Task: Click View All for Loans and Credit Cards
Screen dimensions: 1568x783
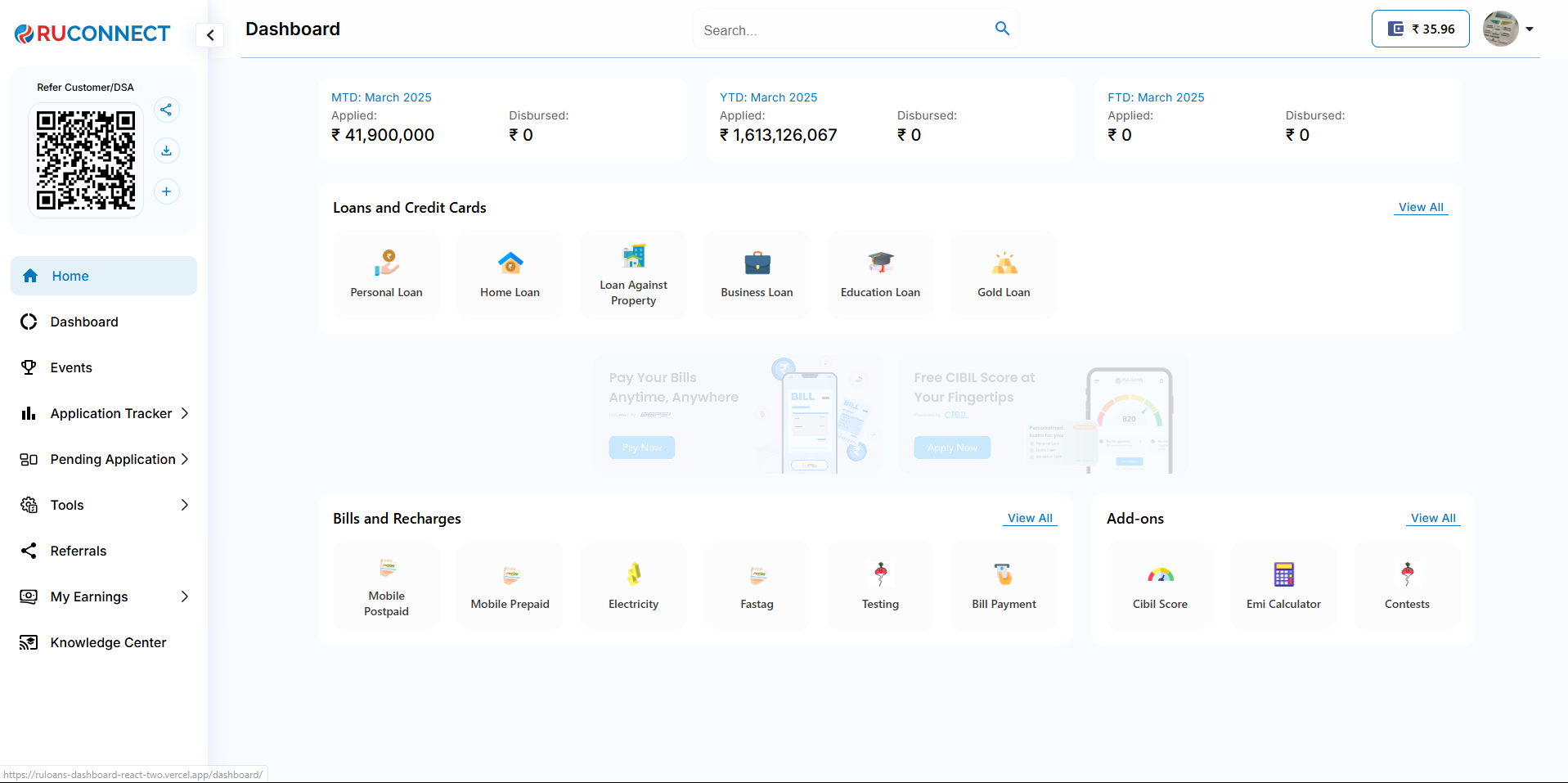Action: tap(1420, 207)
